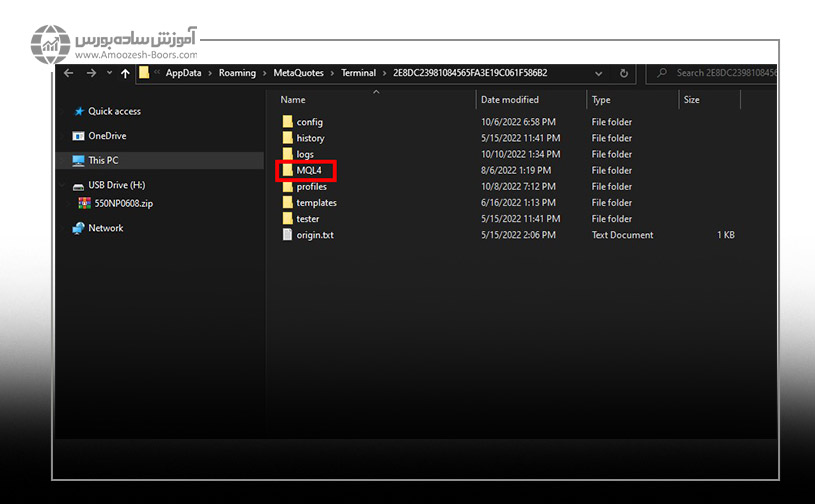Refresh the current folder view
The image size is (815, 504).
point(625,73)
